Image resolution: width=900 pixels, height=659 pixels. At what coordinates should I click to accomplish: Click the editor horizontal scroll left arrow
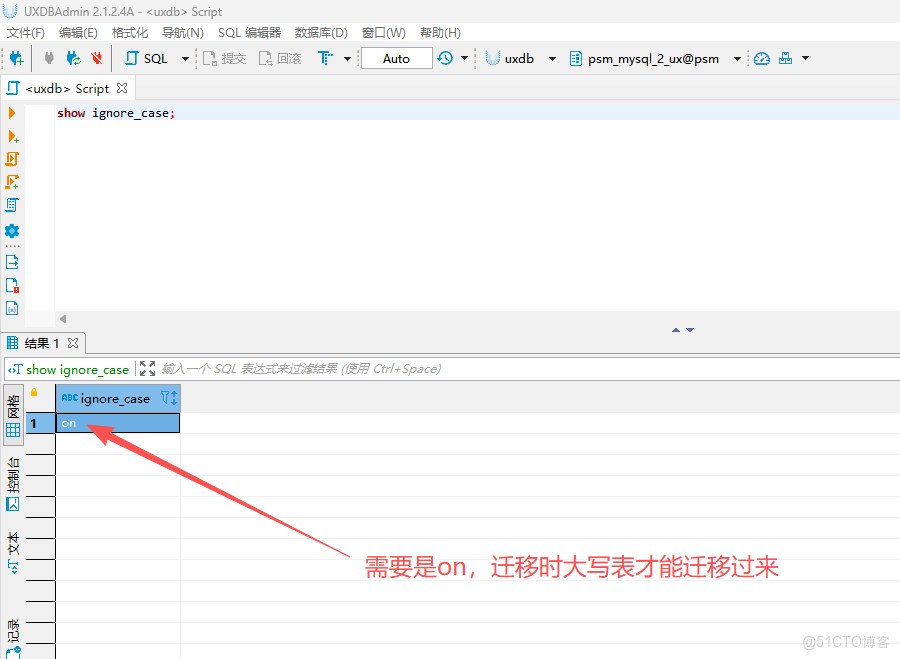point(63,319)
